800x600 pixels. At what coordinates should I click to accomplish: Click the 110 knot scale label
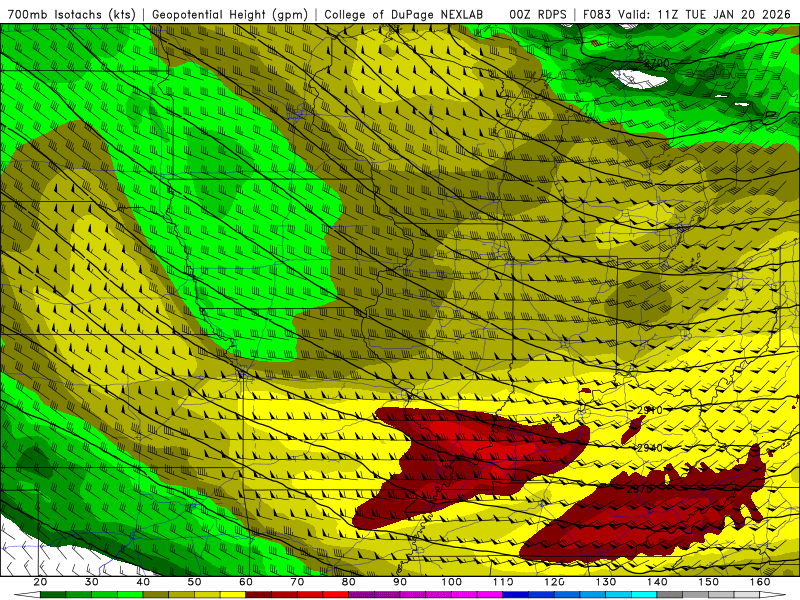503,582
